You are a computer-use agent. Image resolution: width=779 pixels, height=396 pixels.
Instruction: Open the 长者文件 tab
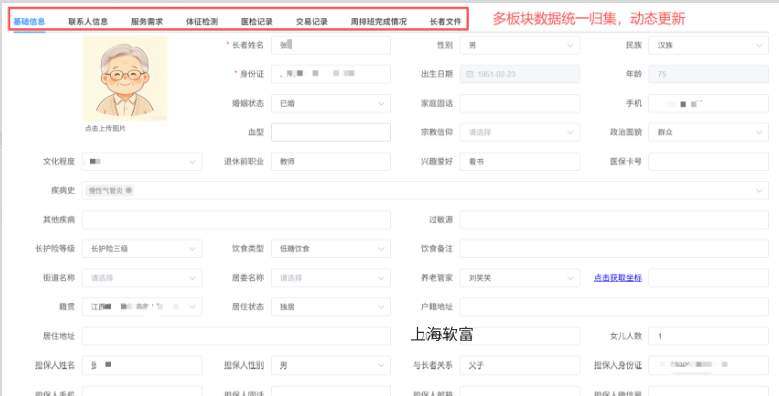[x=446, y=21]
